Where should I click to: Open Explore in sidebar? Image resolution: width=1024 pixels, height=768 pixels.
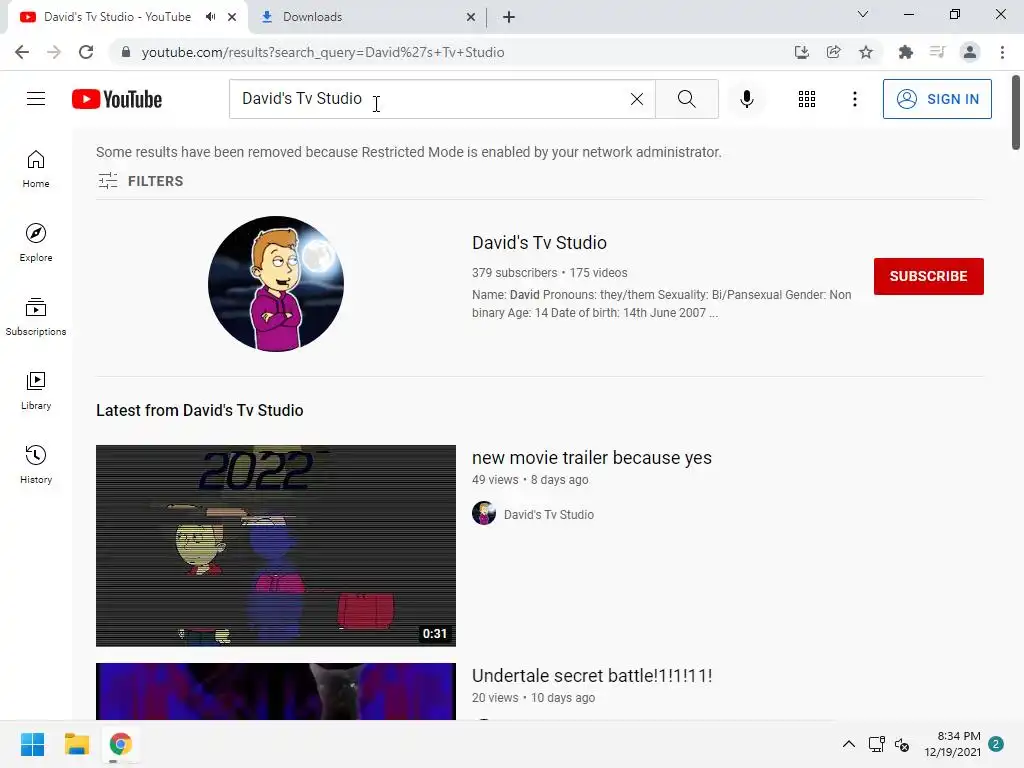click(x=36, y=243)
